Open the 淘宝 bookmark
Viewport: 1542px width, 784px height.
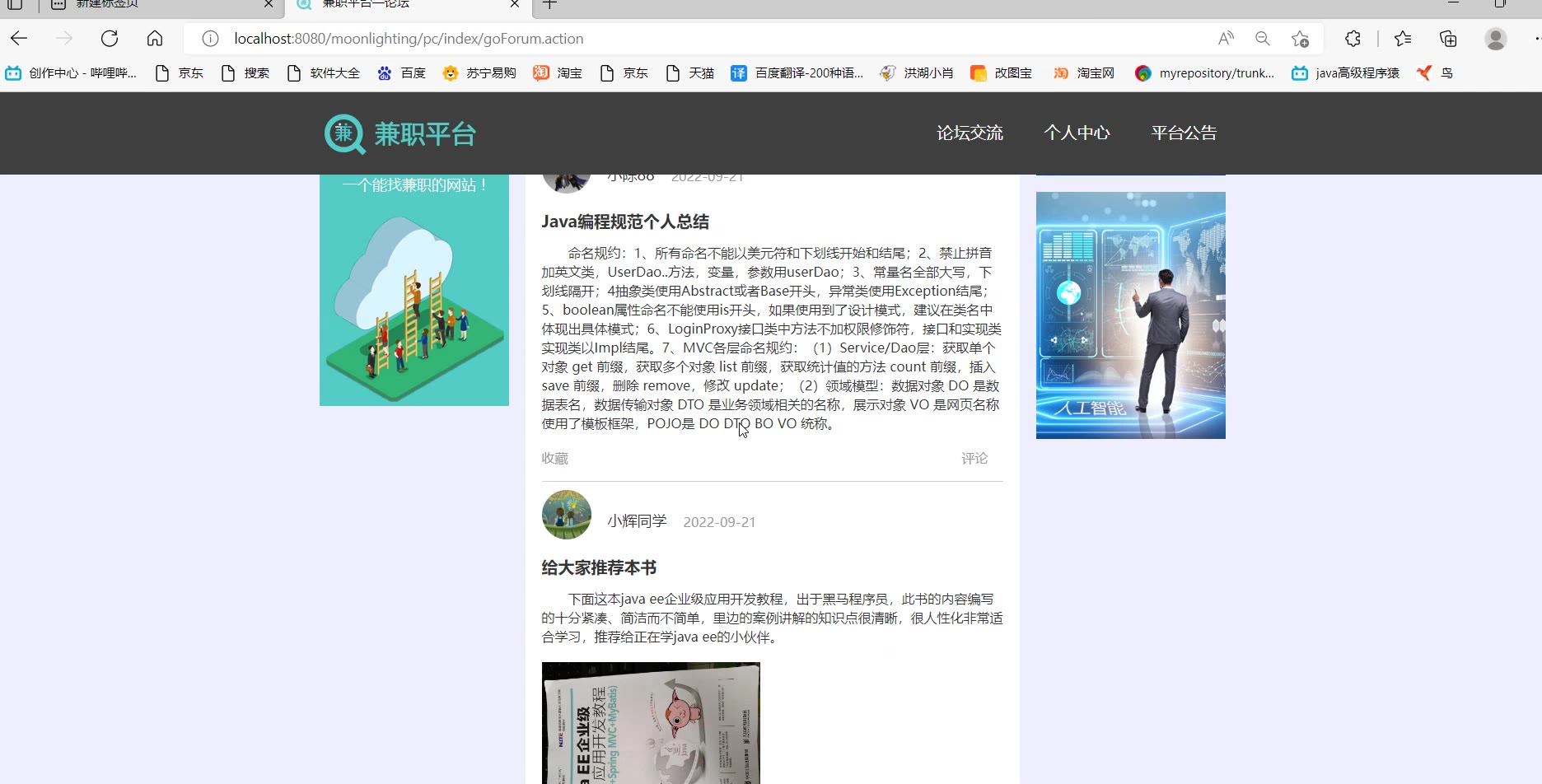point(558,73)
